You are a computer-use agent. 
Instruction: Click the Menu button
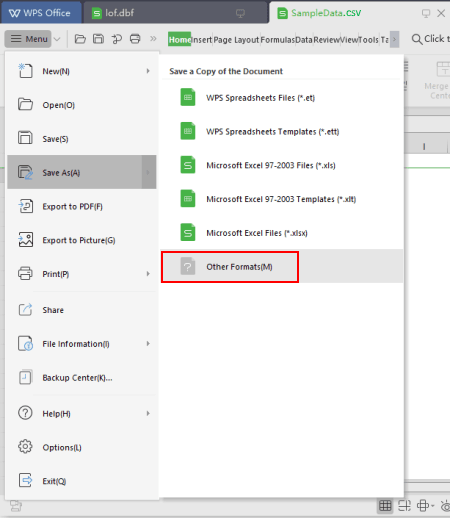tap(28, 39)
